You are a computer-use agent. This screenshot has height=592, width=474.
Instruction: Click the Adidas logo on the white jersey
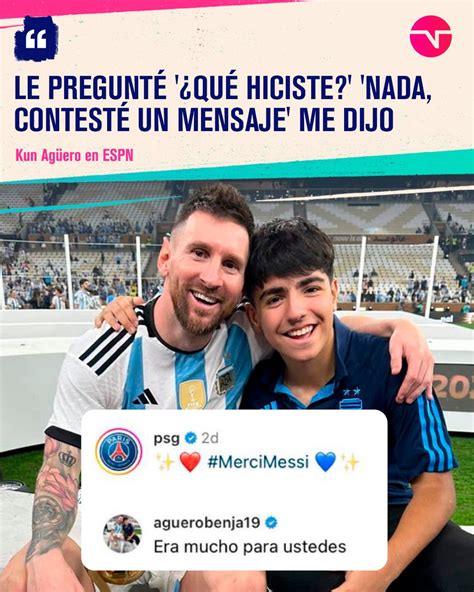[x=145, y=397]
